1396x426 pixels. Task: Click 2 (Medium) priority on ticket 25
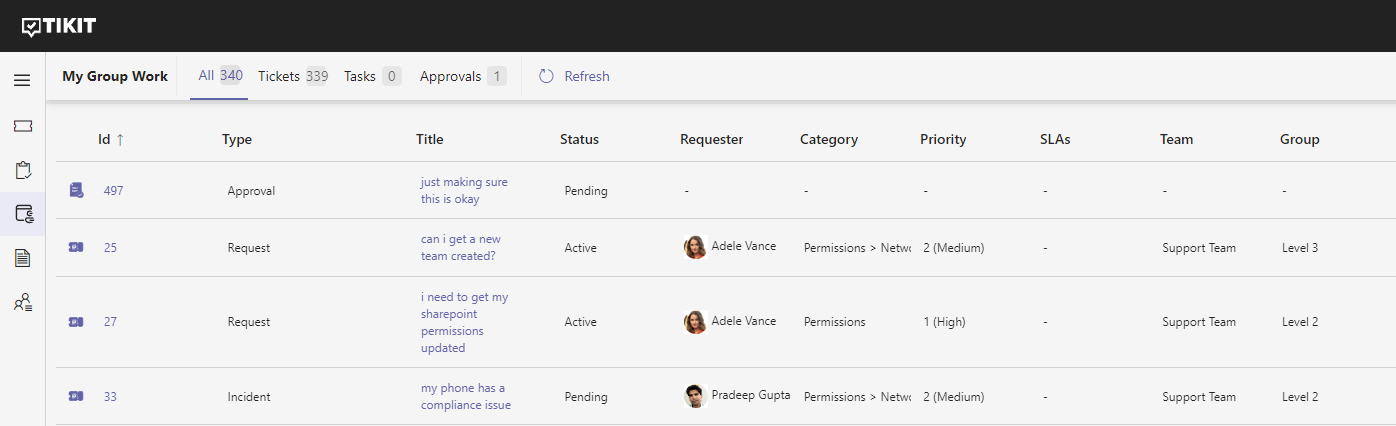954,247
